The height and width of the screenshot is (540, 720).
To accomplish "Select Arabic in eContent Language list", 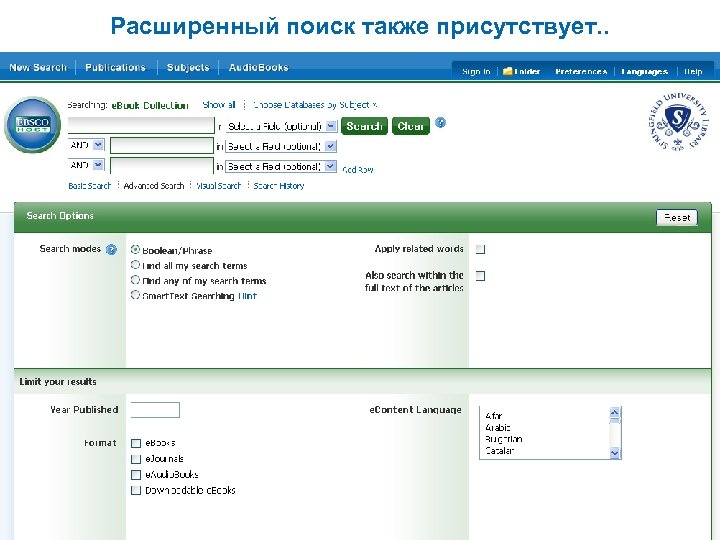I will (498, 428).
